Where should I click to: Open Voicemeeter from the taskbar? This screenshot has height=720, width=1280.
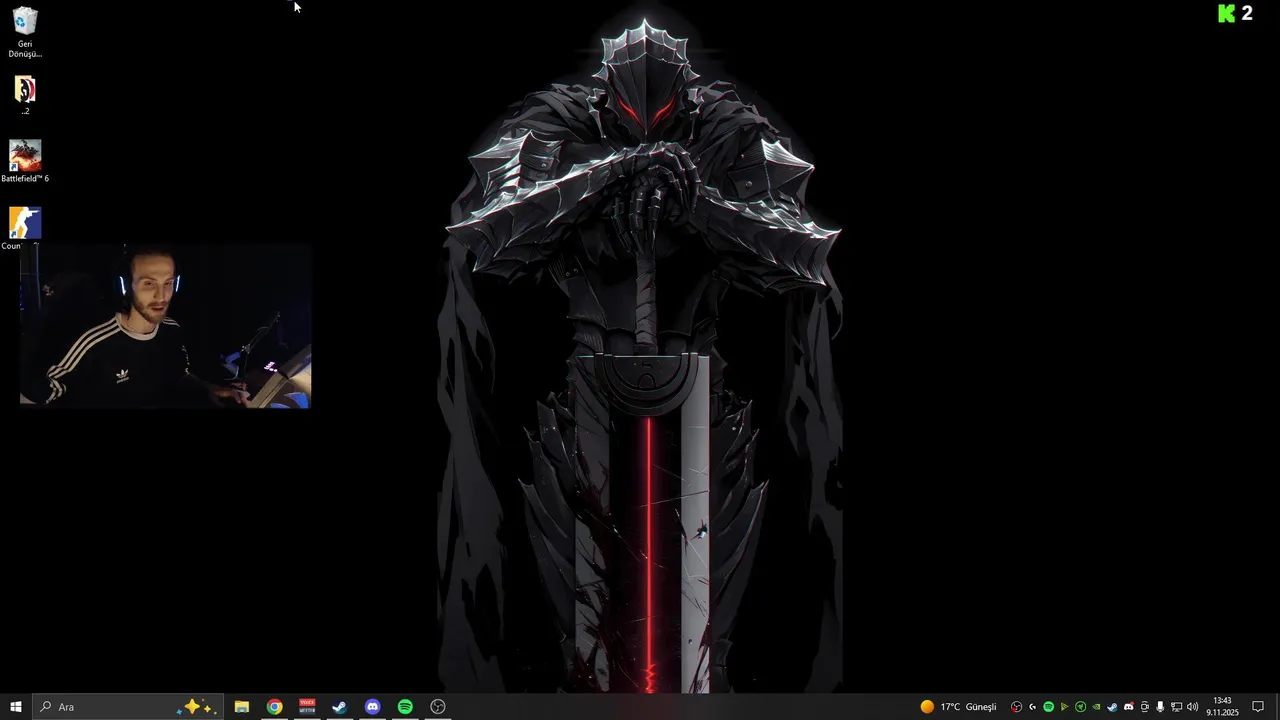pos(307,707)
